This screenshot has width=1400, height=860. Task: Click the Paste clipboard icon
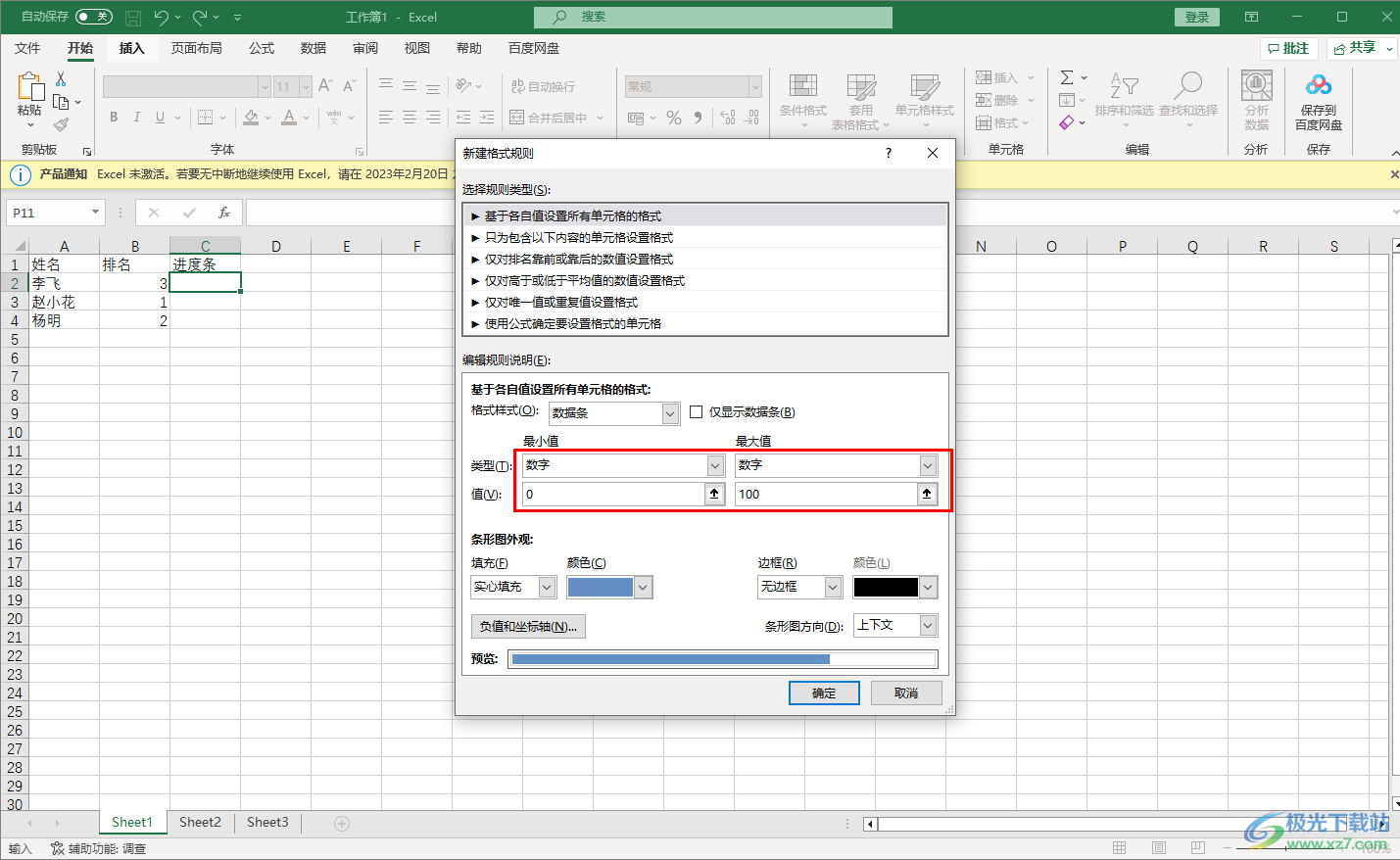(29, 86)
